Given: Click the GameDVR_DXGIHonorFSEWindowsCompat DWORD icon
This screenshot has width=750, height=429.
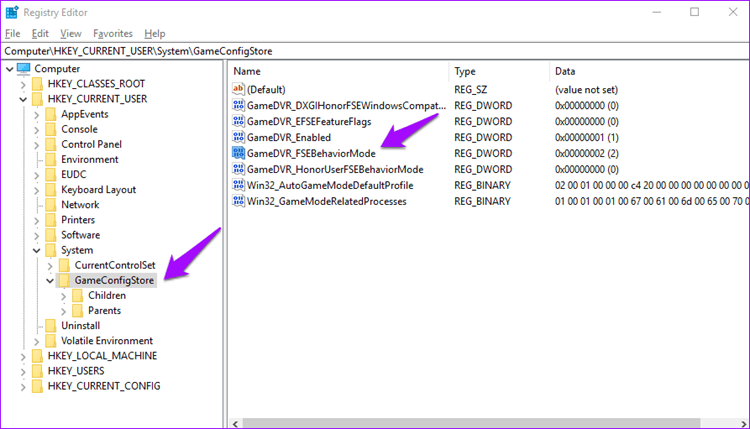Looking at the screenshot, I should [x=238, y=105].
